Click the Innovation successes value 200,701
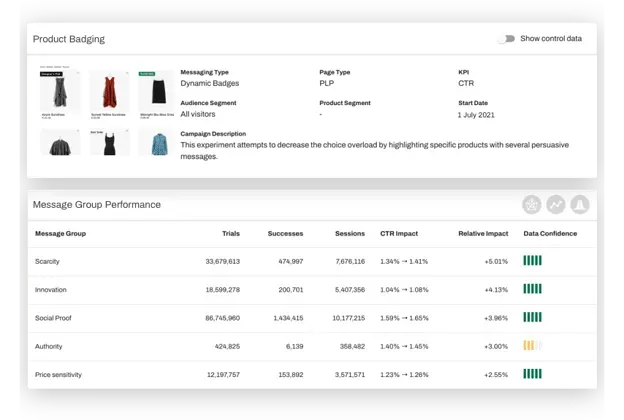 tap(291, 290)
